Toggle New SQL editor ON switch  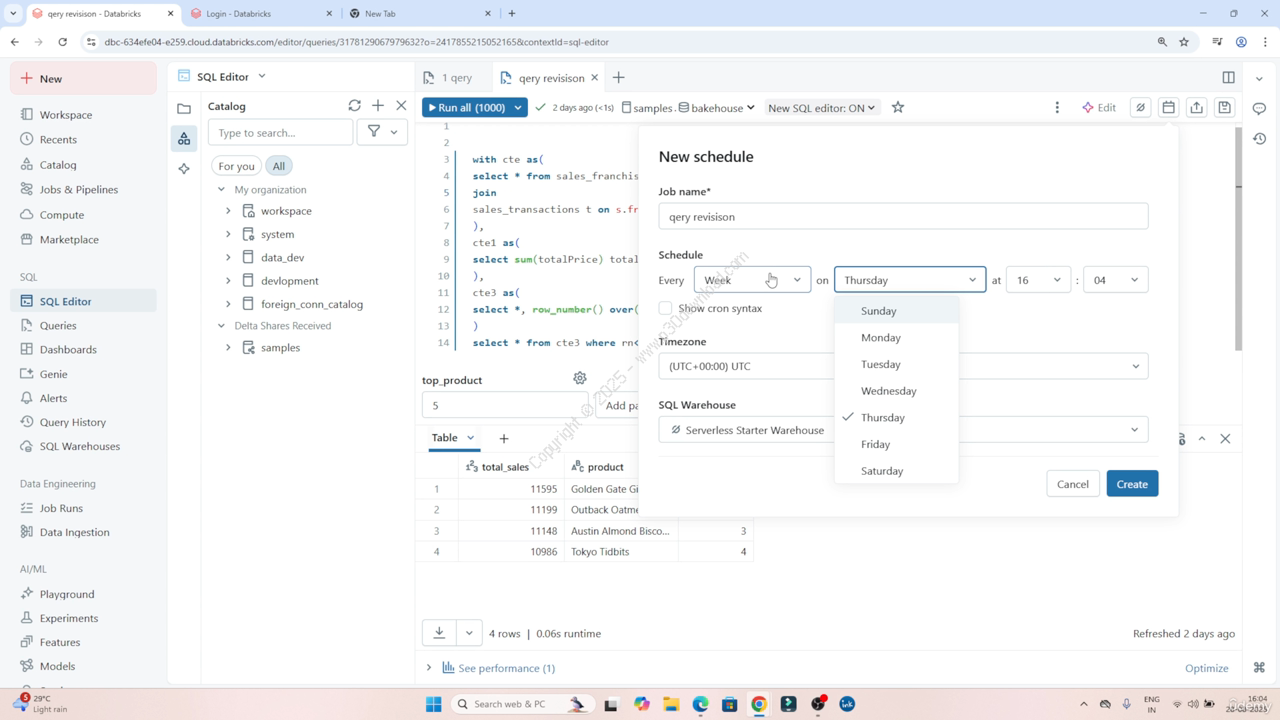pos(821,107)
